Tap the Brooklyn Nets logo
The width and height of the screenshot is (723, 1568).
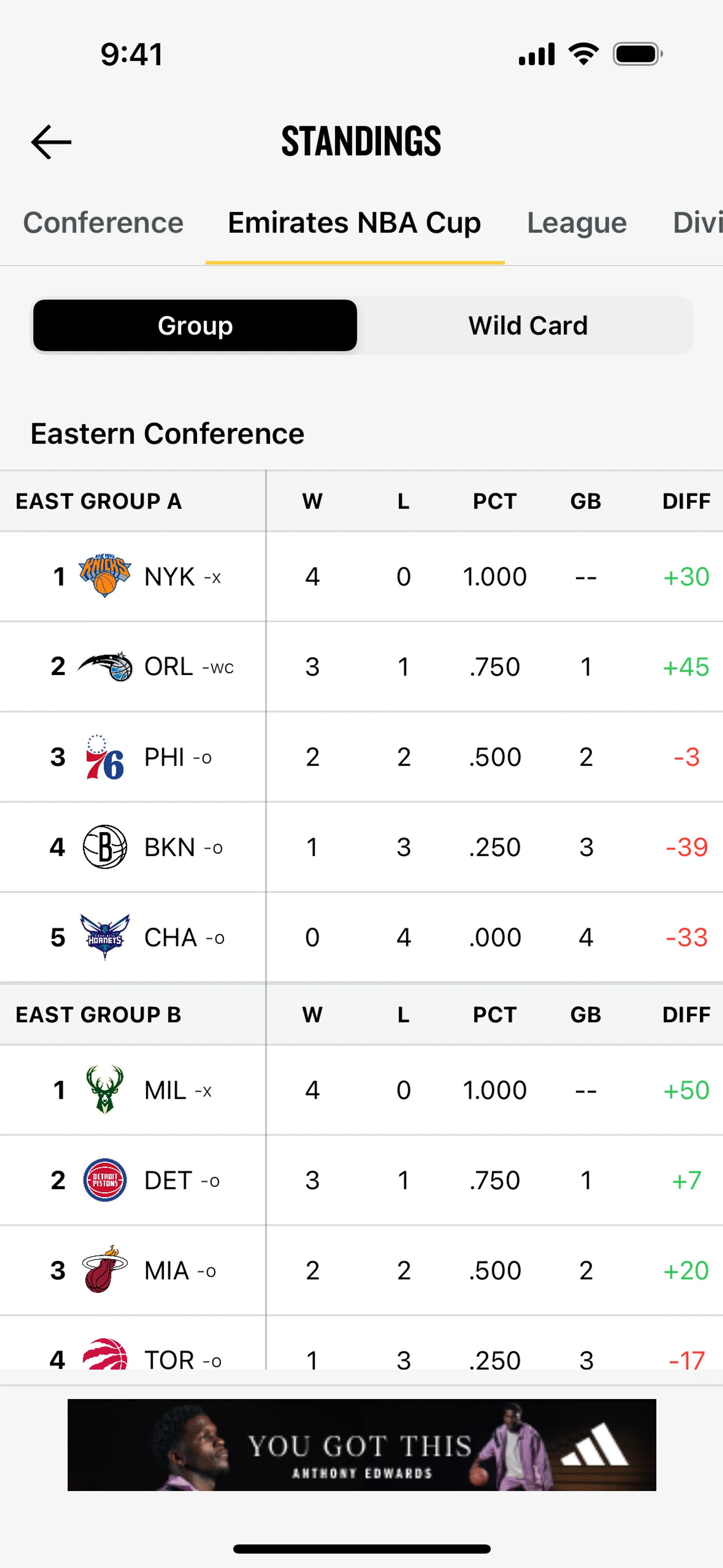(x=105, y=847)
